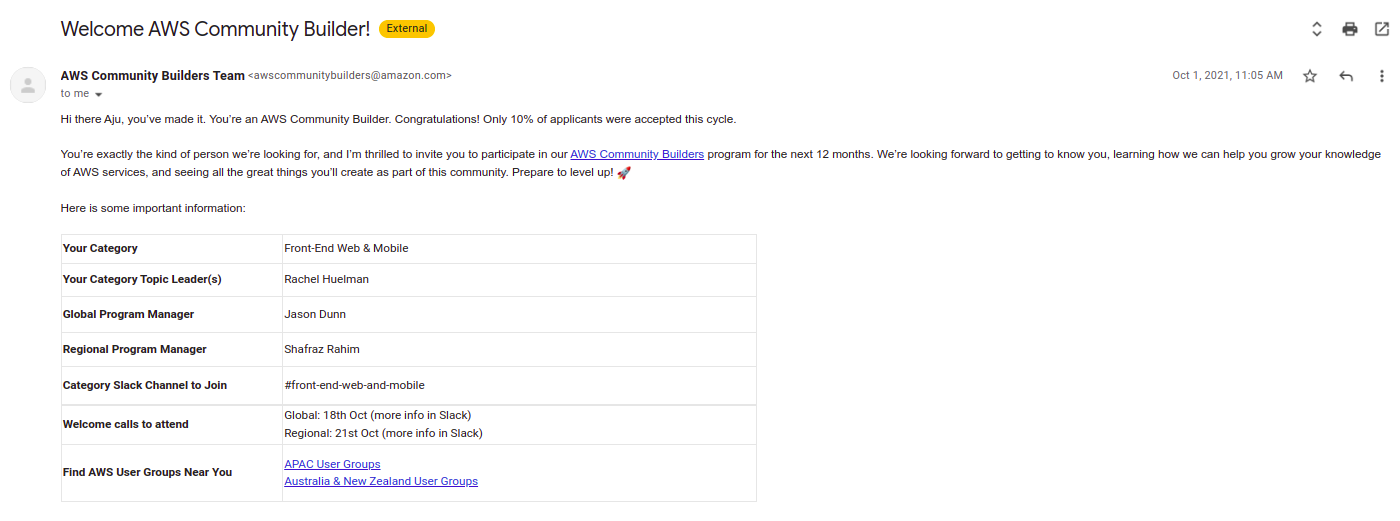
Task: Click the yellow External label
Action: point(407,28)
